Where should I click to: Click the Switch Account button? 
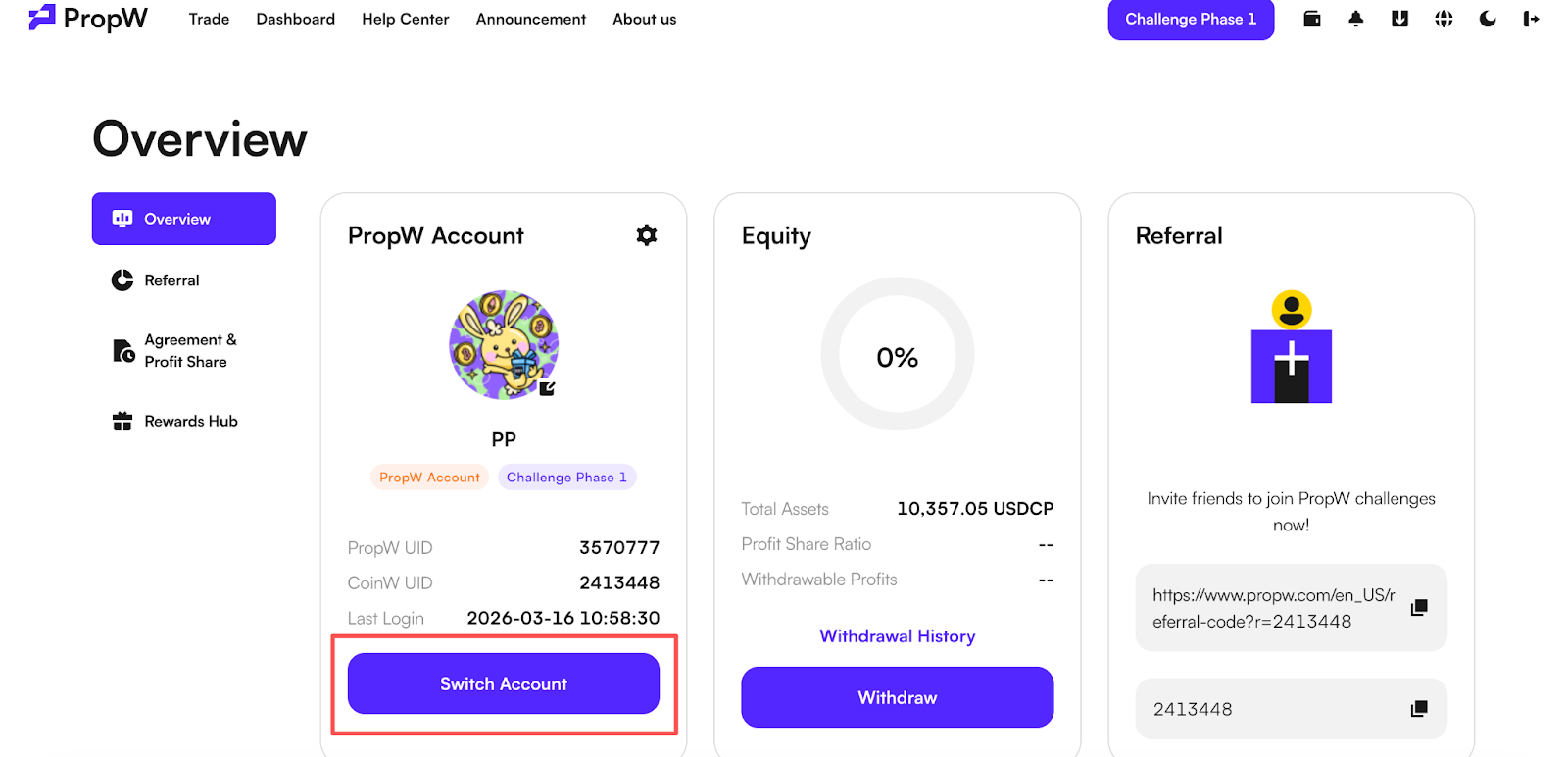click(504, 683)
